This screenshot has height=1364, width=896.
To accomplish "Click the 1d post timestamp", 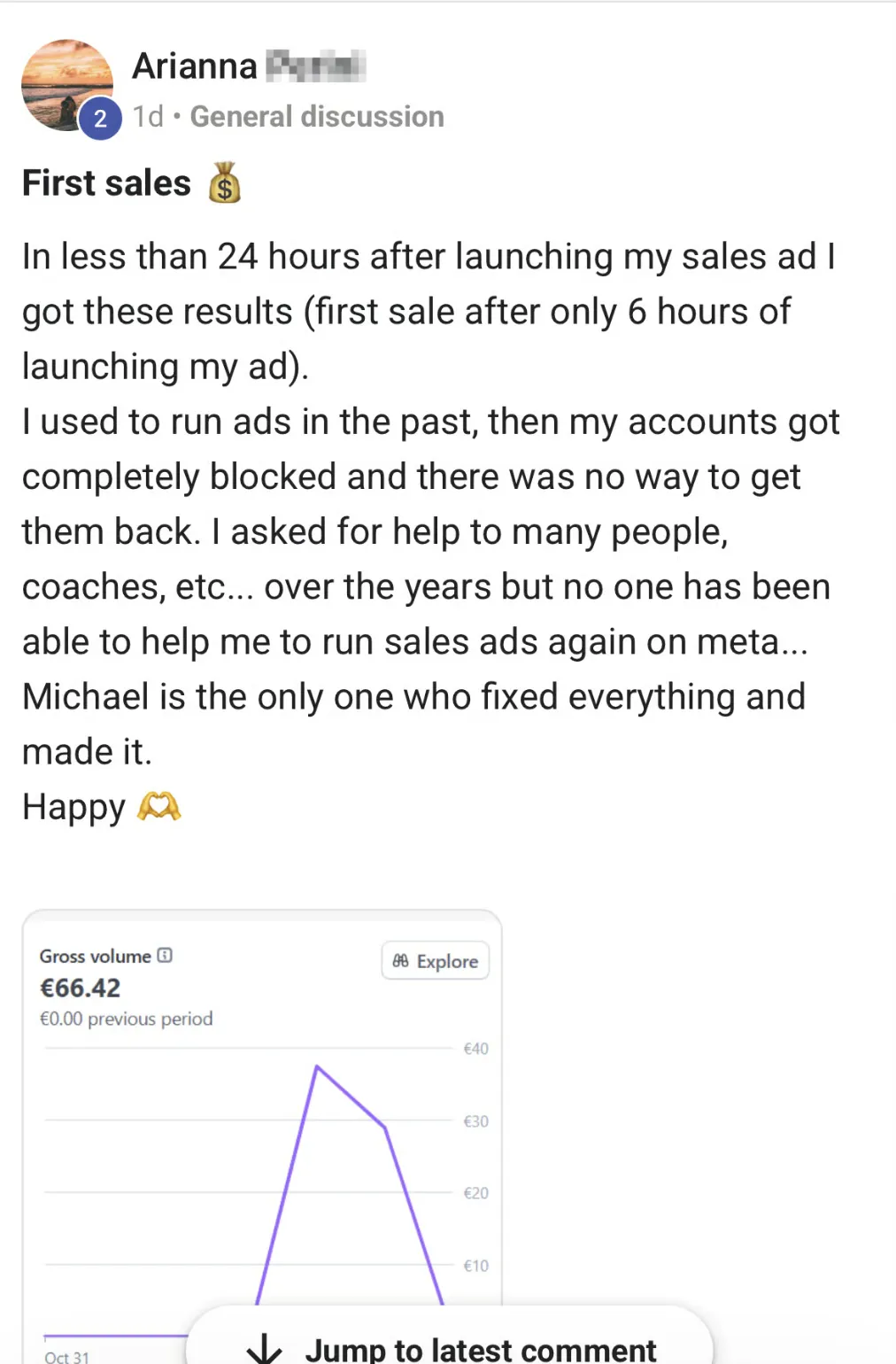I will (148, 116).
